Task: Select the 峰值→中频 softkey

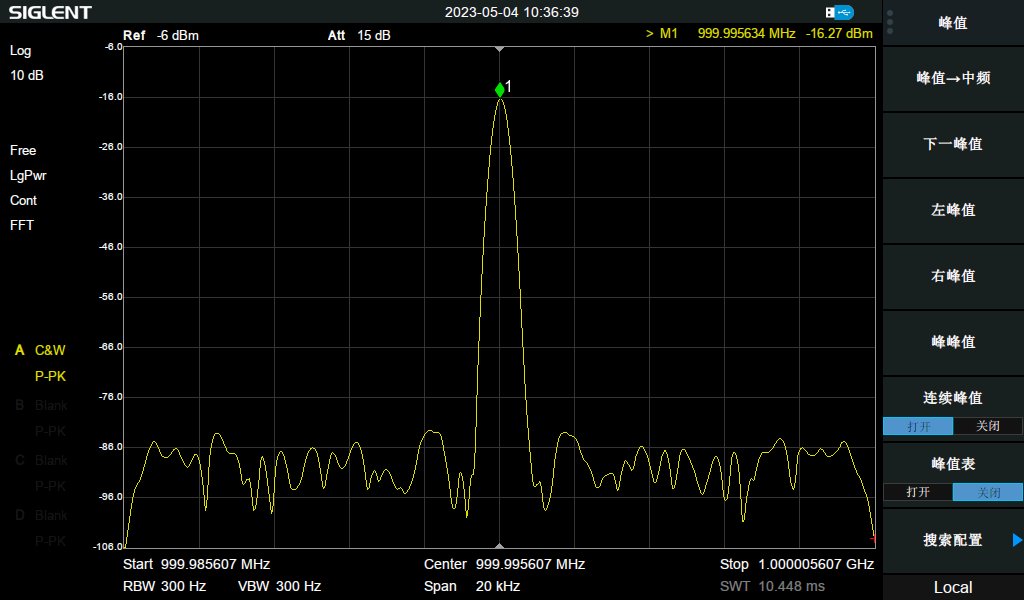Action: click(x=953, y=78)
